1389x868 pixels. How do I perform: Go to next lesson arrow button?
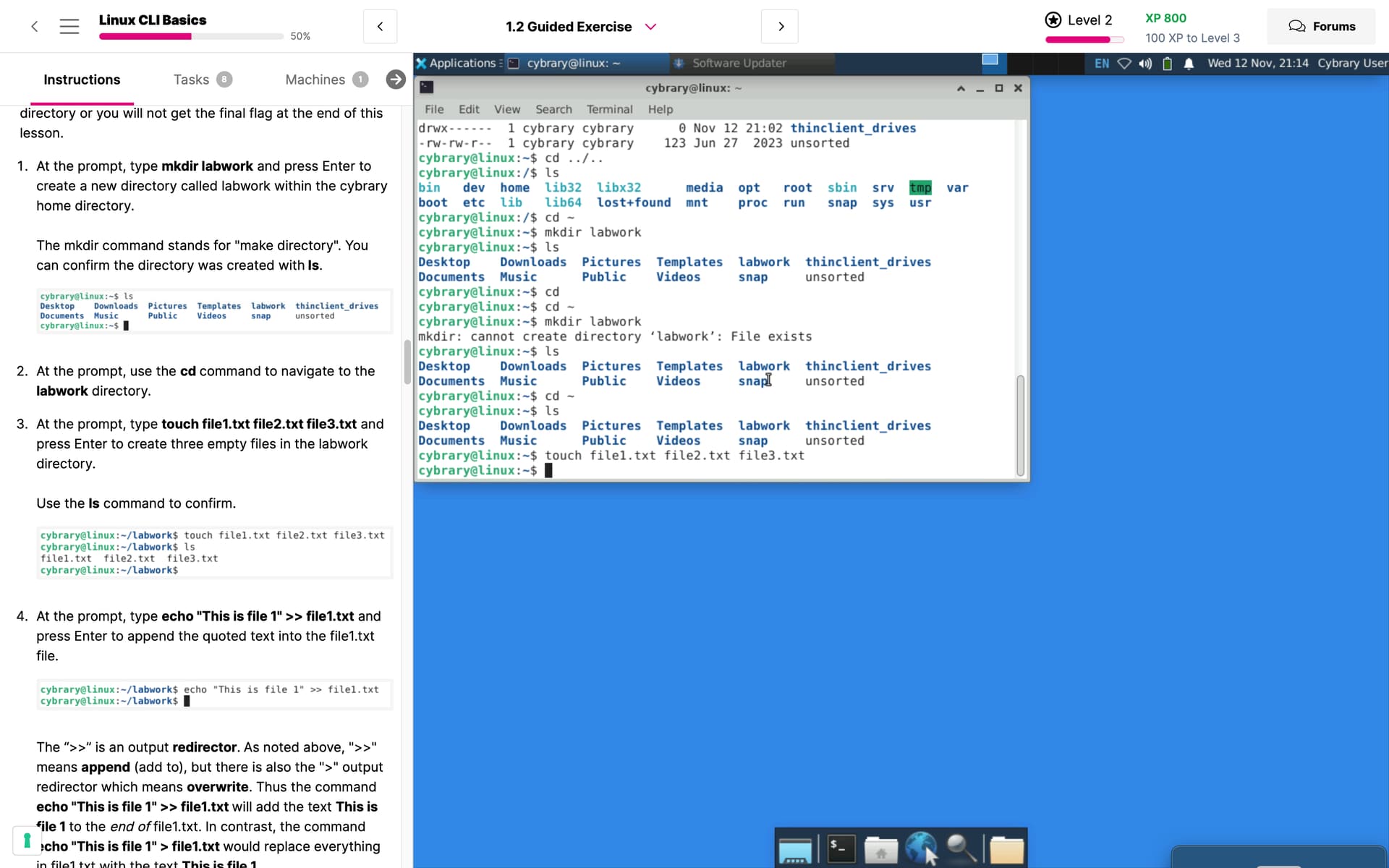click(x=780, y=27)
